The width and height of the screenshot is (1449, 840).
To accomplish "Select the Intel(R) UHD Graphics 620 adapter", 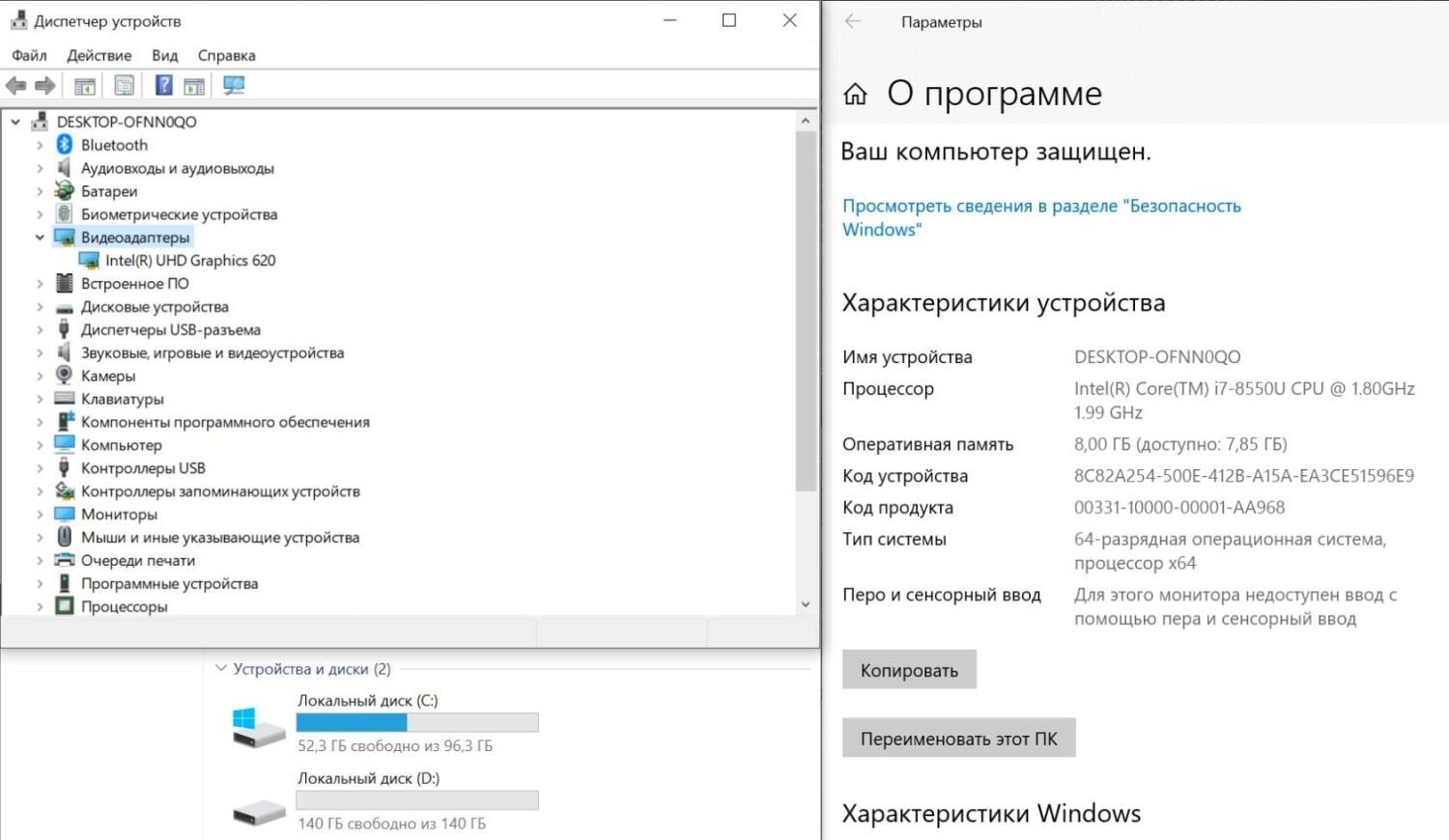I will point(189,261).
